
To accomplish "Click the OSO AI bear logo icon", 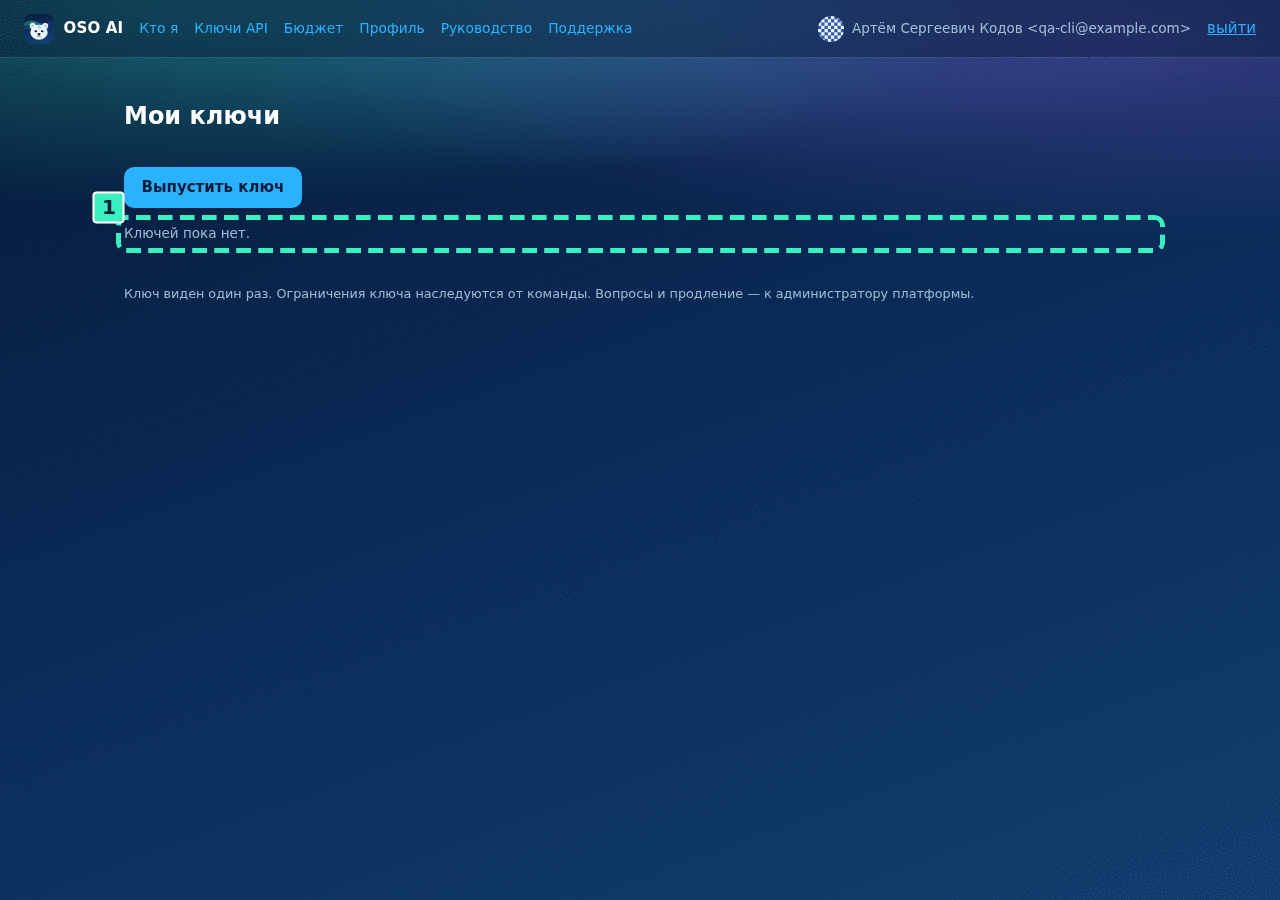I will click(x=39, y=29).
